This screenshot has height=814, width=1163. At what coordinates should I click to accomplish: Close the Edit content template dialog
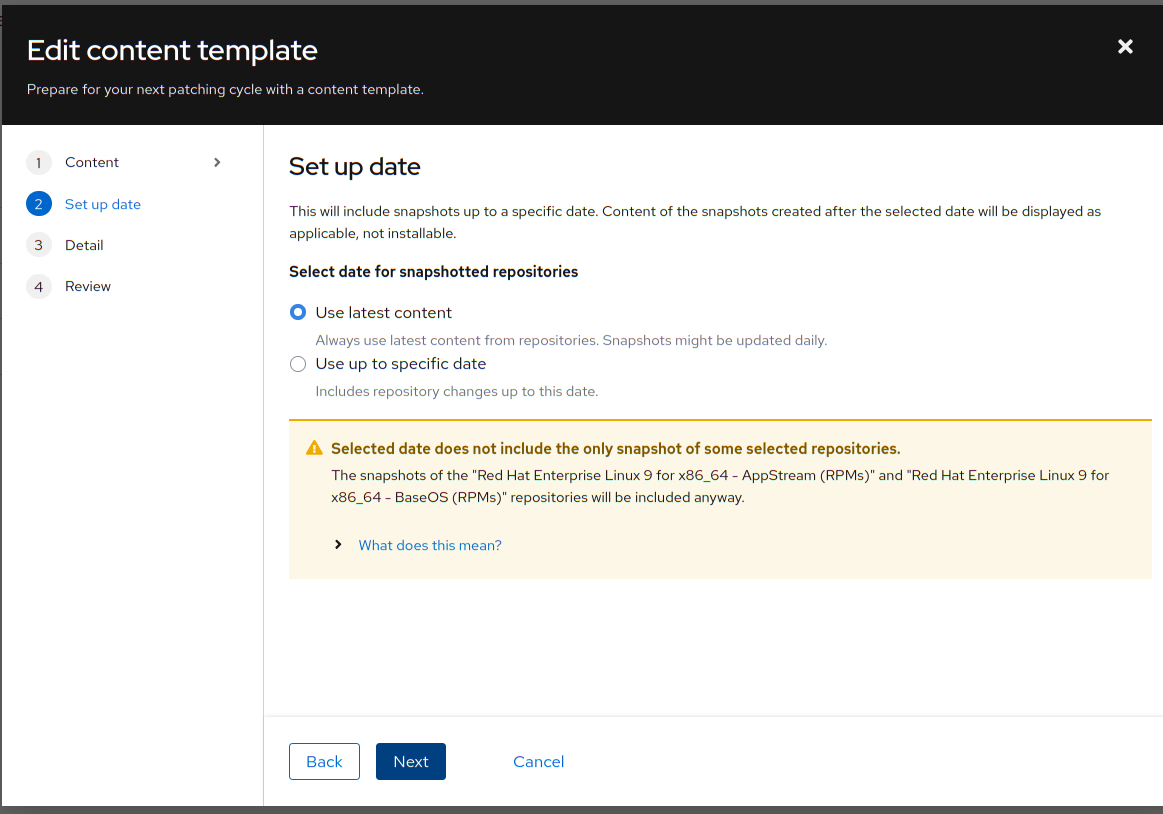click(1125, 46)
